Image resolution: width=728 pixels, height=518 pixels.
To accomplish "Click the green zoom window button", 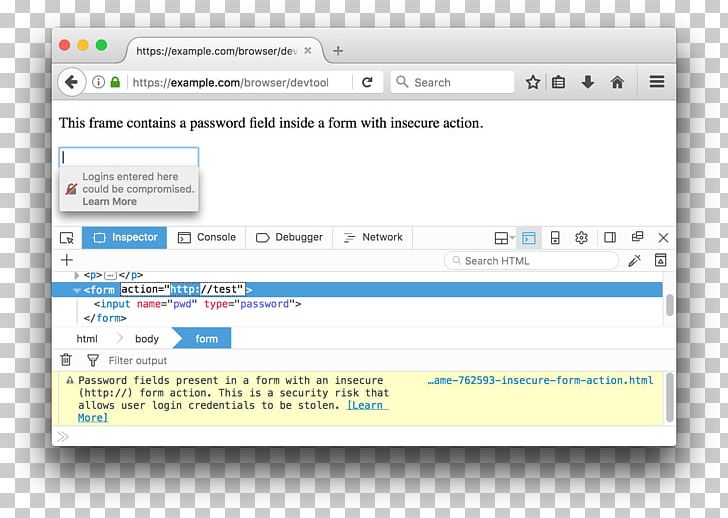I will pos(102,45).
